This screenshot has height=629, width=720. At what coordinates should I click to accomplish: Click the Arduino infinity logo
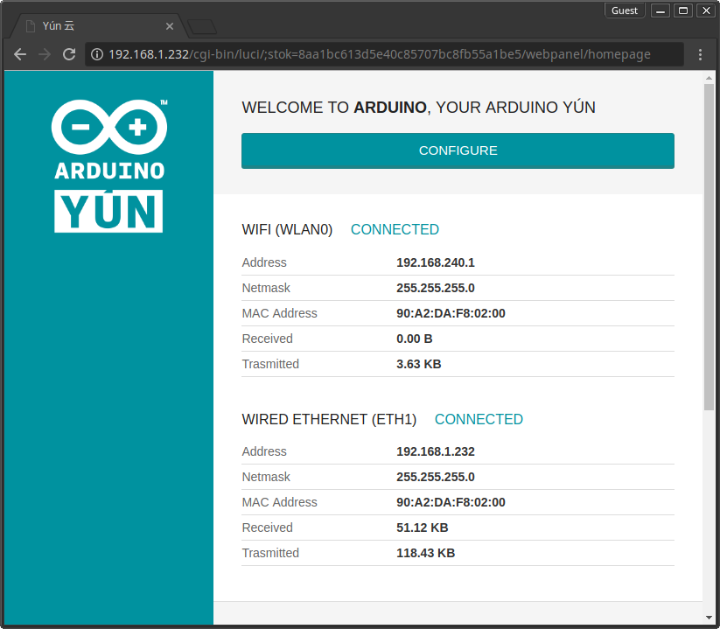pos(109,128)
